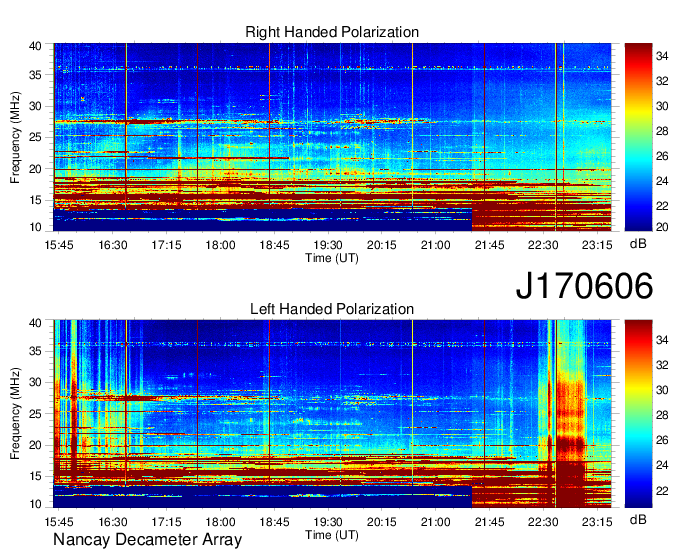Click 22:30 tick under the right-handed plot
Image resolution: width=680 pixels, height=552 pixels.
point(543,245)
